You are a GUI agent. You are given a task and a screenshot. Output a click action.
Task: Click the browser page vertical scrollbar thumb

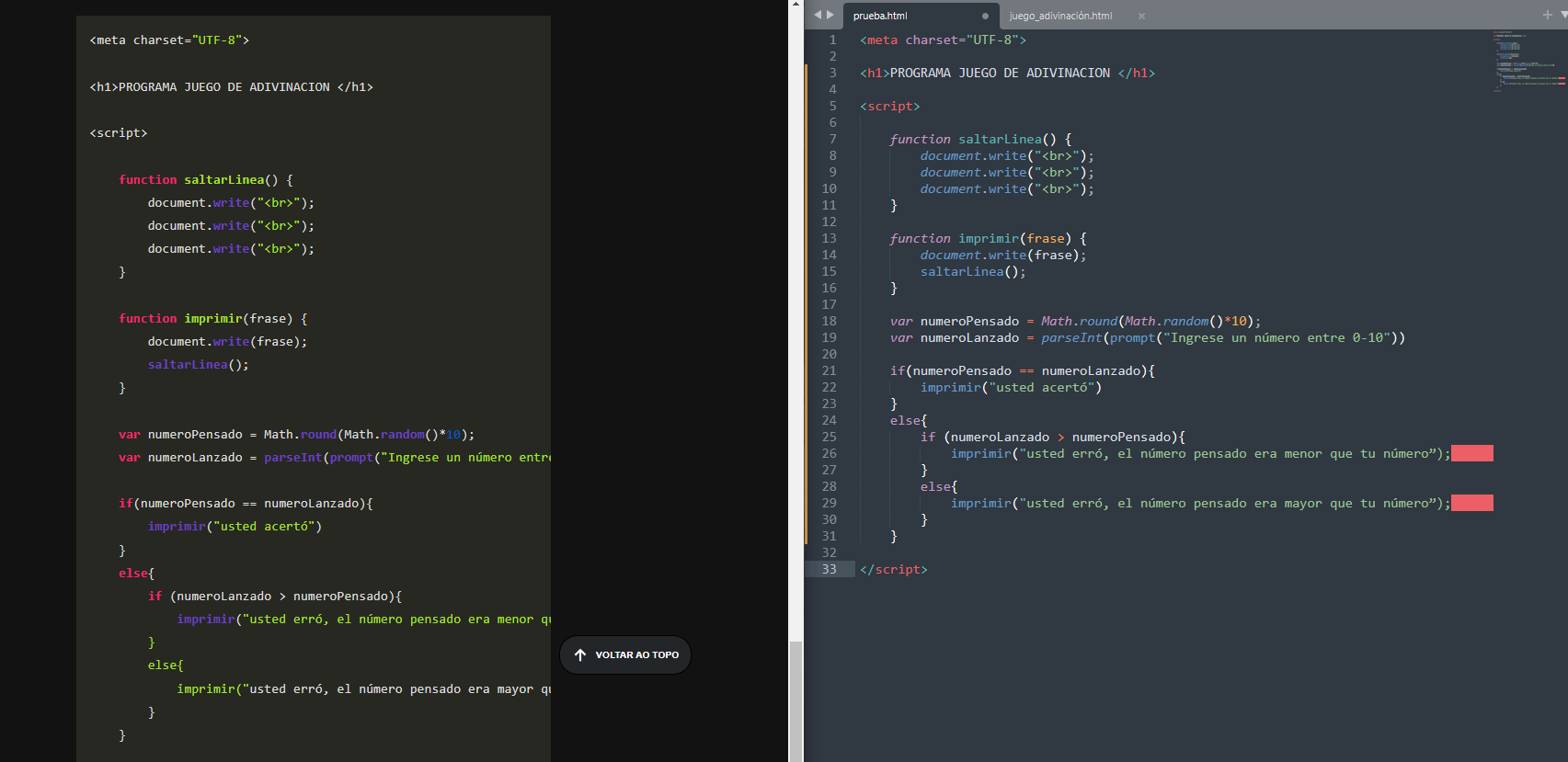click(795, 701)
